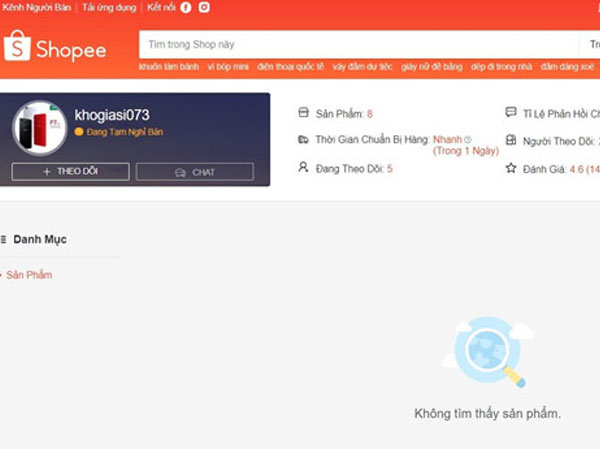Open Shopee's Facebook page icon
The image size is (600, 450).
click(x=186, y=7)
